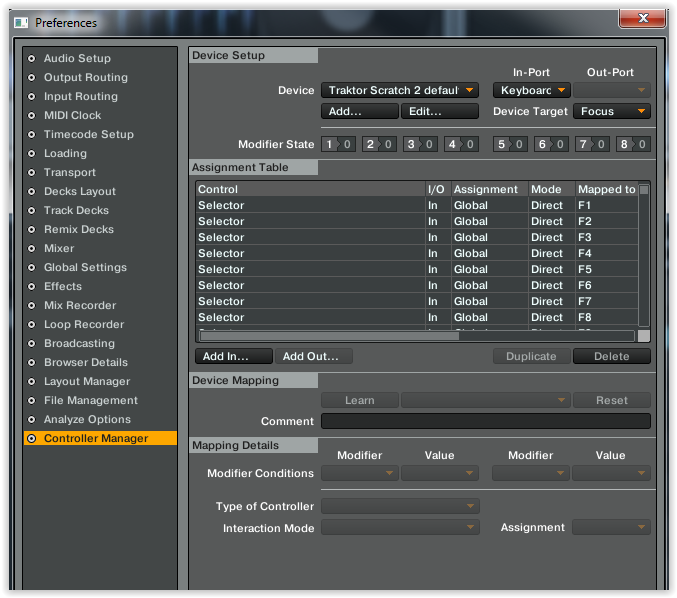The height and width of the screenshot is (598, 677).
Task: Expand the In-Port Keyboard dropdown
Action: 531,91
